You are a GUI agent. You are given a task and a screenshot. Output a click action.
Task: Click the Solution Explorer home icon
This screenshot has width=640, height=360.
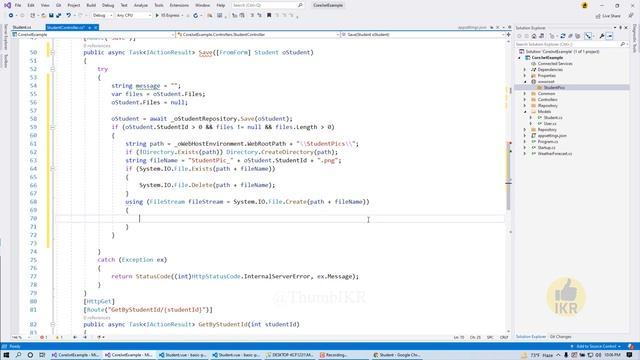coord(534,36)
